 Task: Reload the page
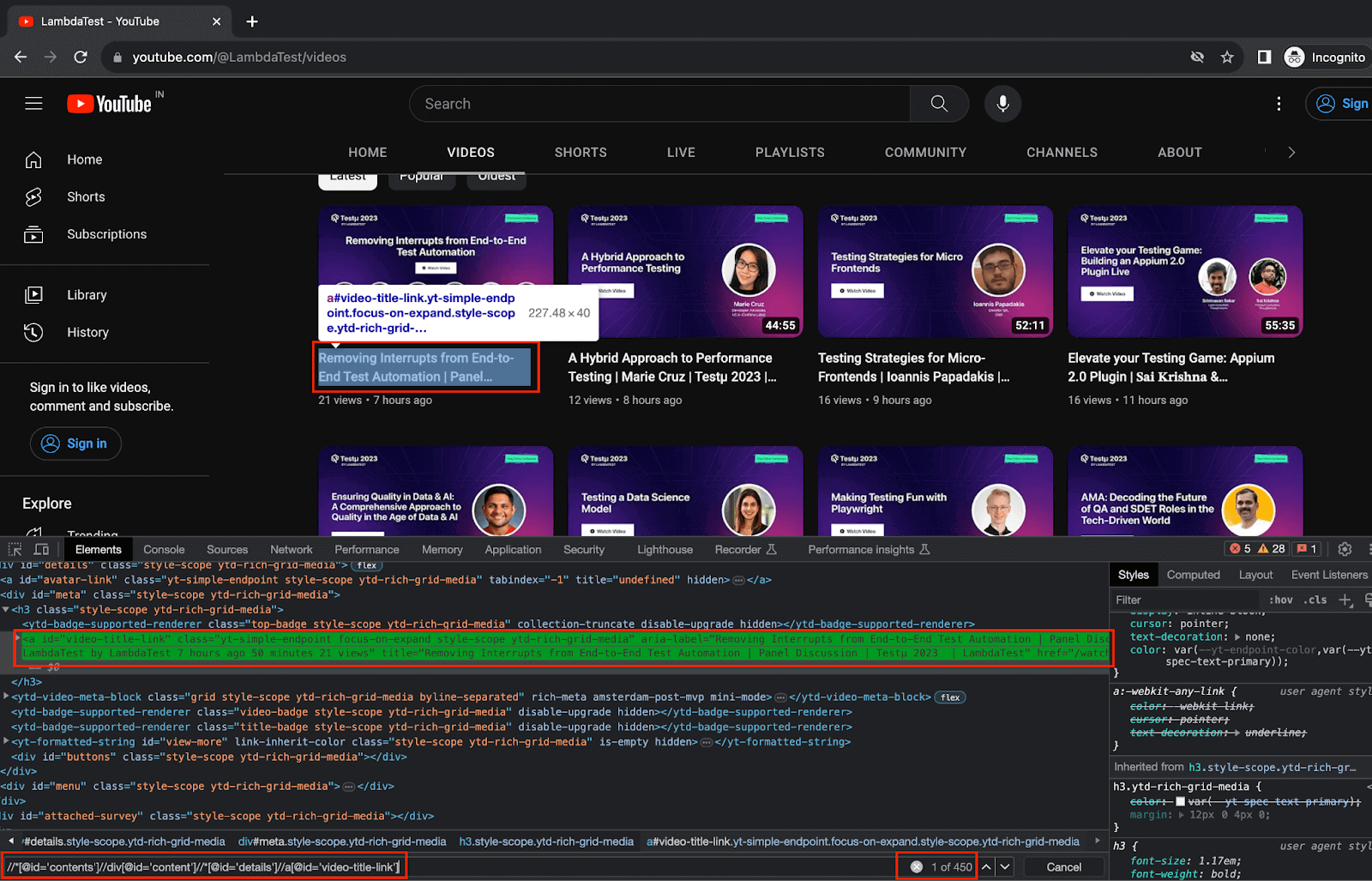click(81, 57)
